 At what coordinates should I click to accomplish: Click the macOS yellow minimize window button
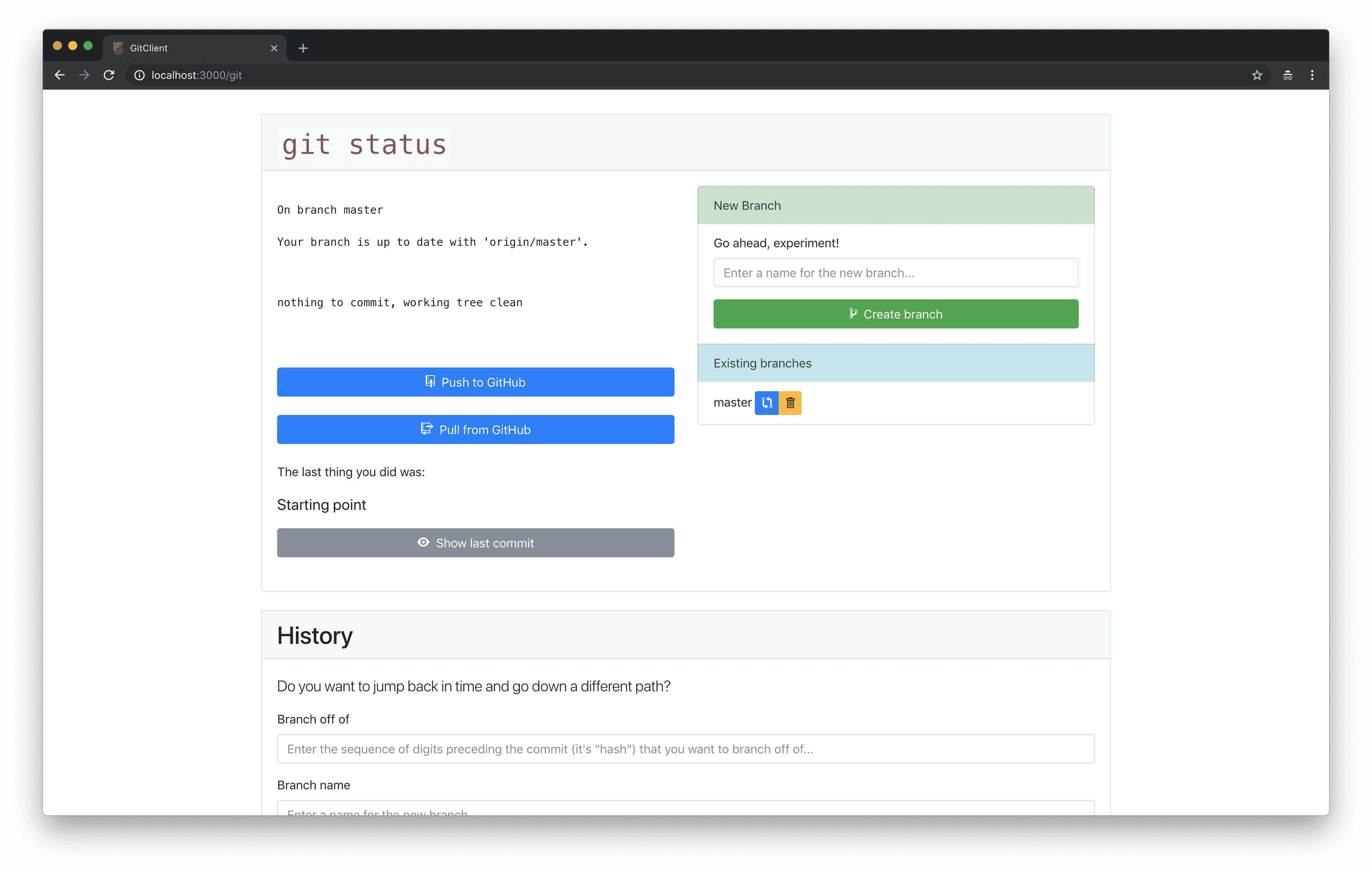pyautogui.click(x=72, y=46)
